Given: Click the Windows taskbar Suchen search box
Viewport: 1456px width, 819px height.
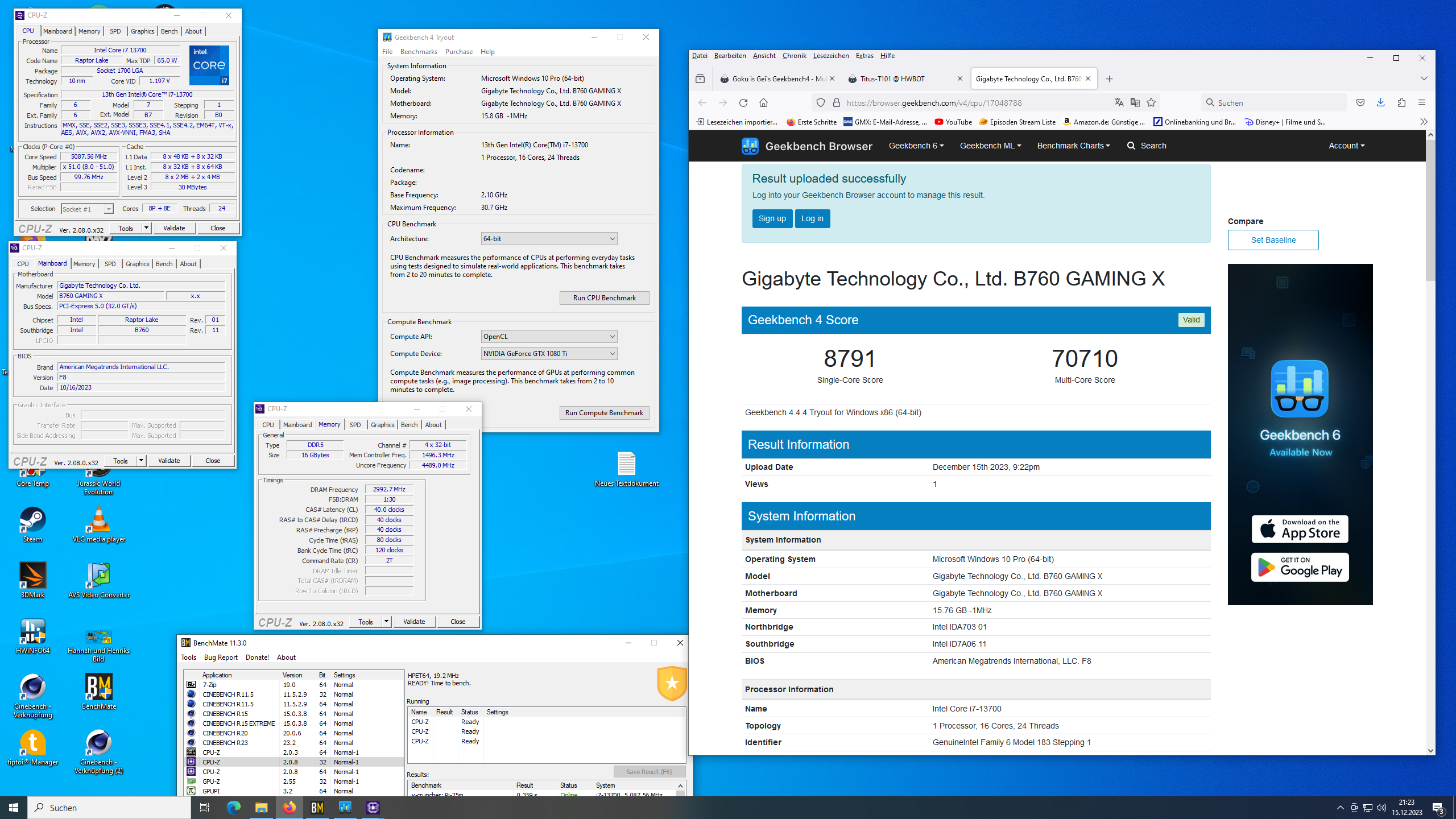Looking at the screenshot, I should pyautogui.click(x=109, y=808).
